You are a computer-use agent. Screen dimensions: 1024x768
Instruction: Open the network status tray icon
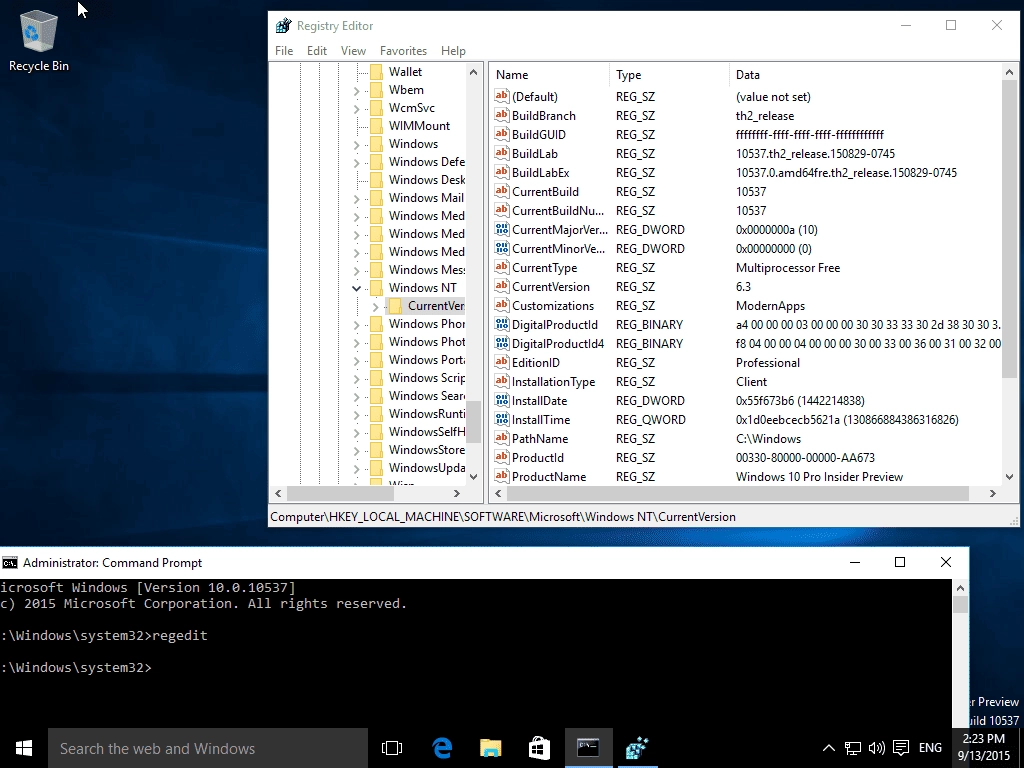852,748
